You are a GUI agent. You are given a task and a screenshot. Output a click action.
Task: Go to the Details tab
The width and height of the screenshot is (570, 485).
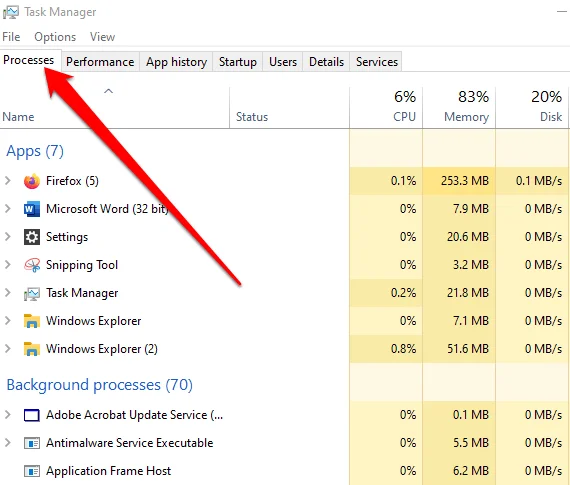coord(326,62)
